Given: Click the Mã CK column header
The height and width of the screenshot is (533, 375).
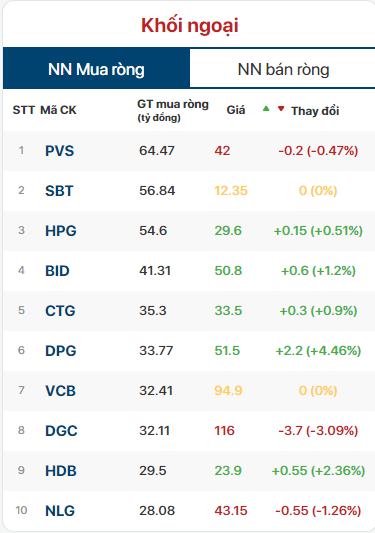Looking at the screenshot, I should [x=58, y=110].
